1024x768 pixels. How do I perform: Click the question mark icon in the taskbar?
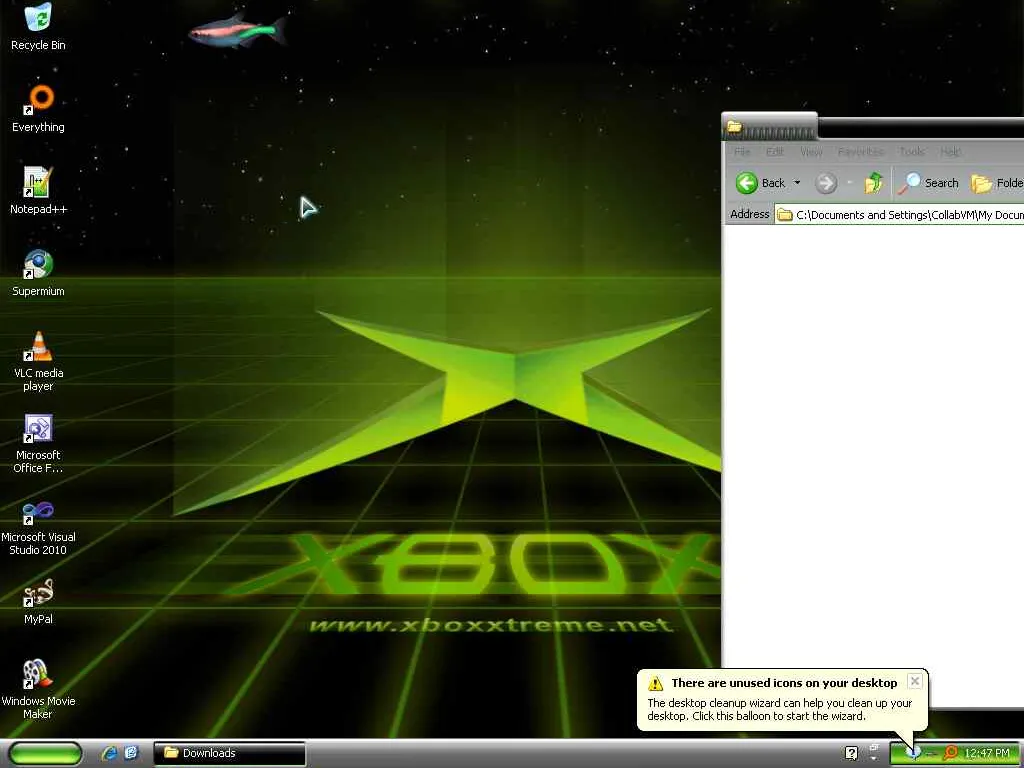(851, 754)
